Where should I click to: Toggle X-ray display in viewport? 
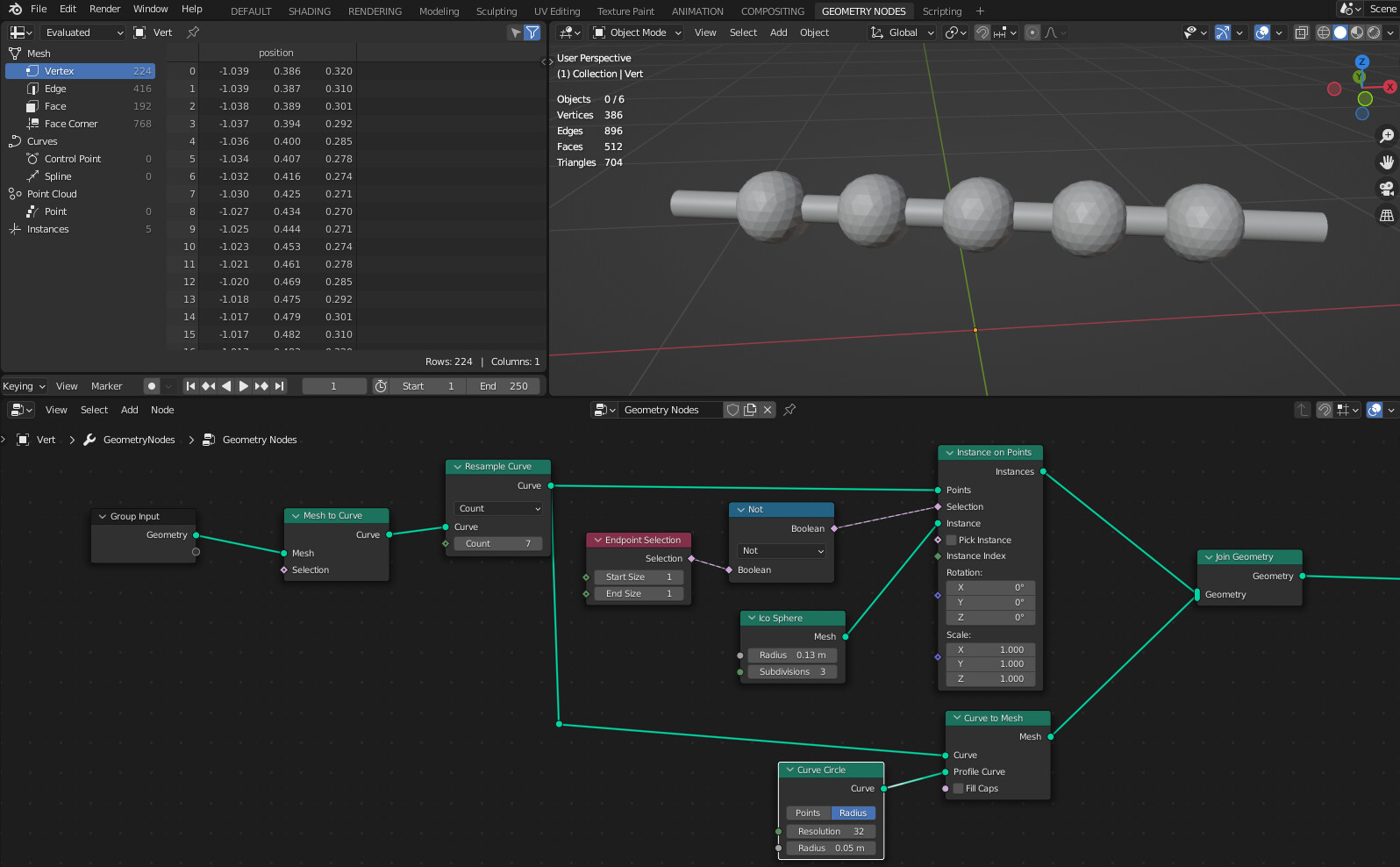coord(1302,32)
